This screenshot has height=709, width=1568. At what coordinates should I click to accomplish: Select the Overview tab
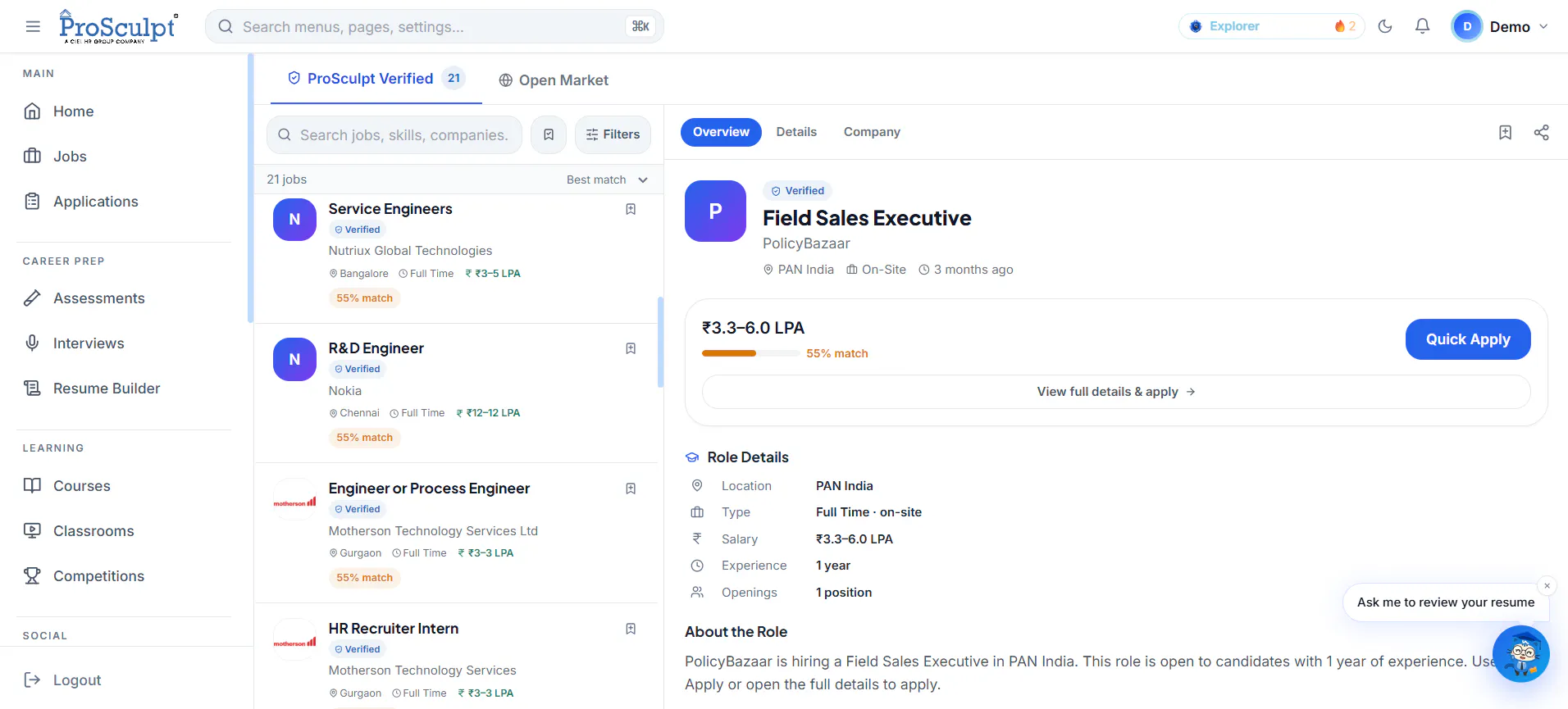click(721, 132)
